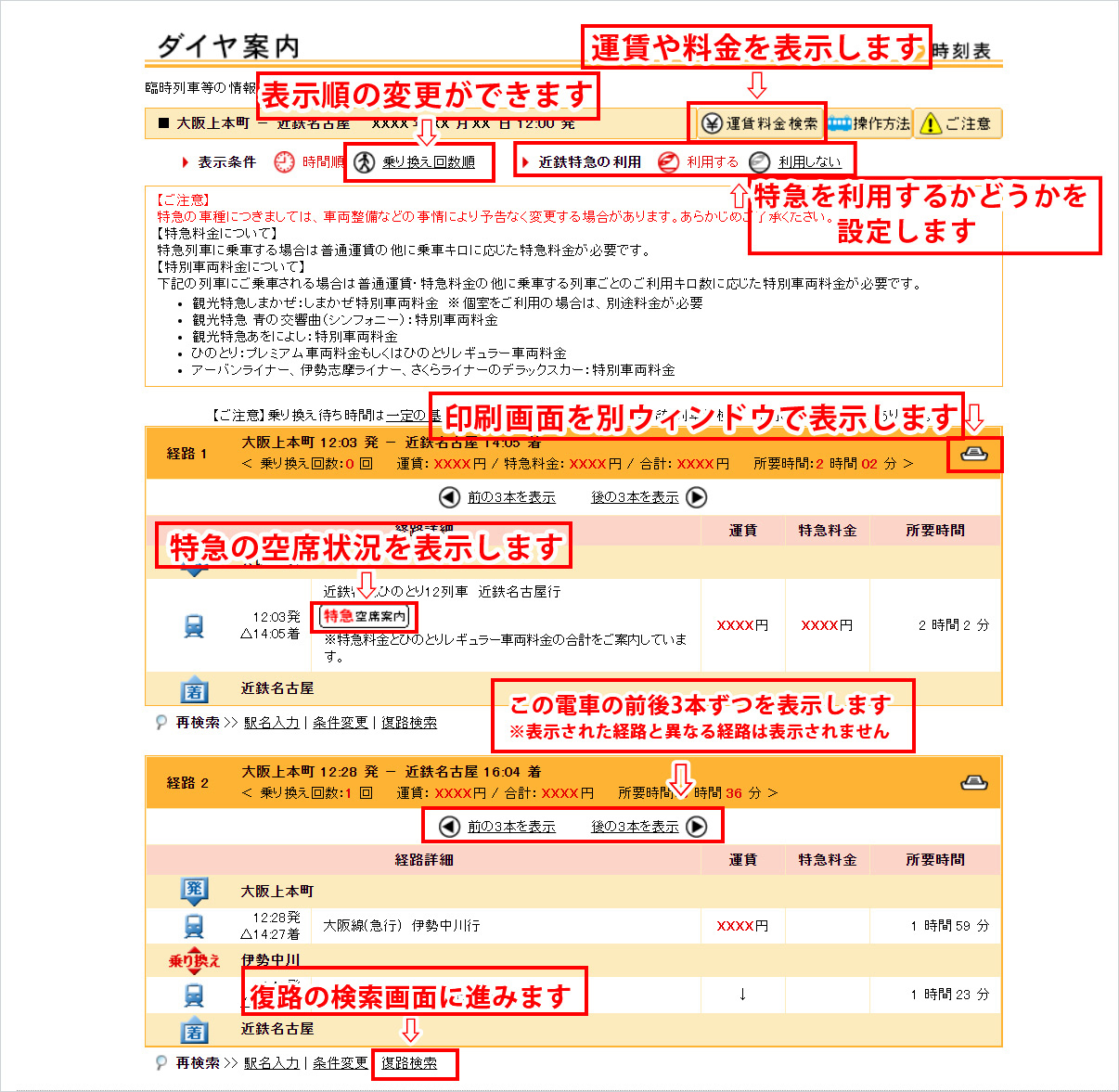Click the 着 arrival icon at 近鉄名古屋 in 経路2
This screenshot has height=1092, width=1119.
point(194,1030)
